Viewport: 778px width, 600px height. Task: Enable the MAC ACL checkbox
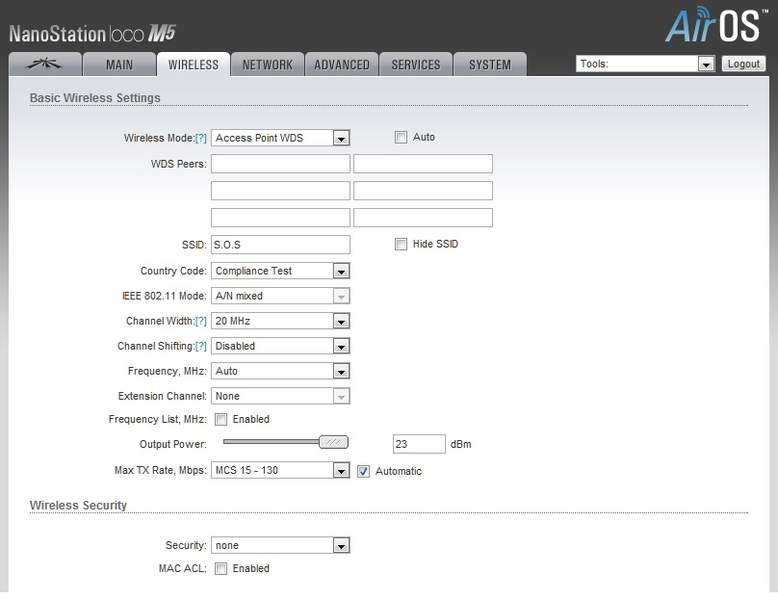click(x=221, y=569)
